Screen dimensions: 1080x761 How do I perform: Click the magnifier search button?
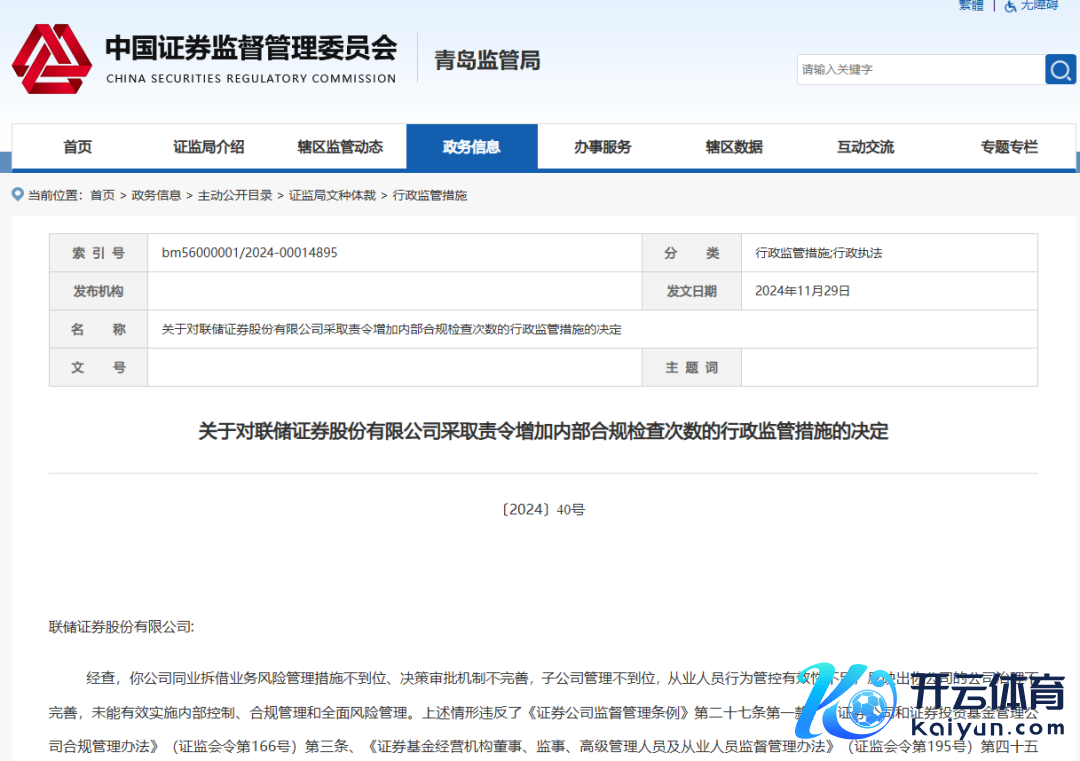click(x=1060, y=69)
